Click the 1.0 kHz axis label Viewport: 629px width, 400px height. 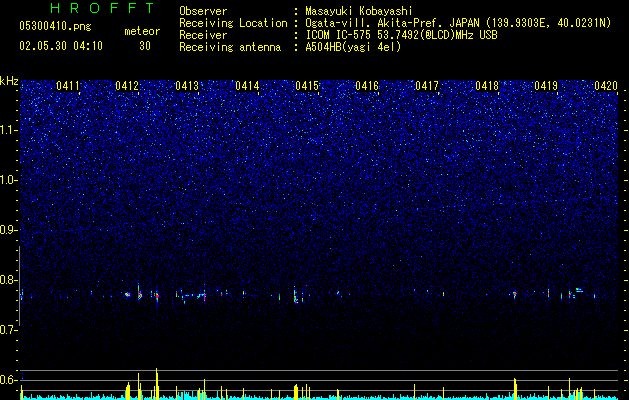pos(9,180)
